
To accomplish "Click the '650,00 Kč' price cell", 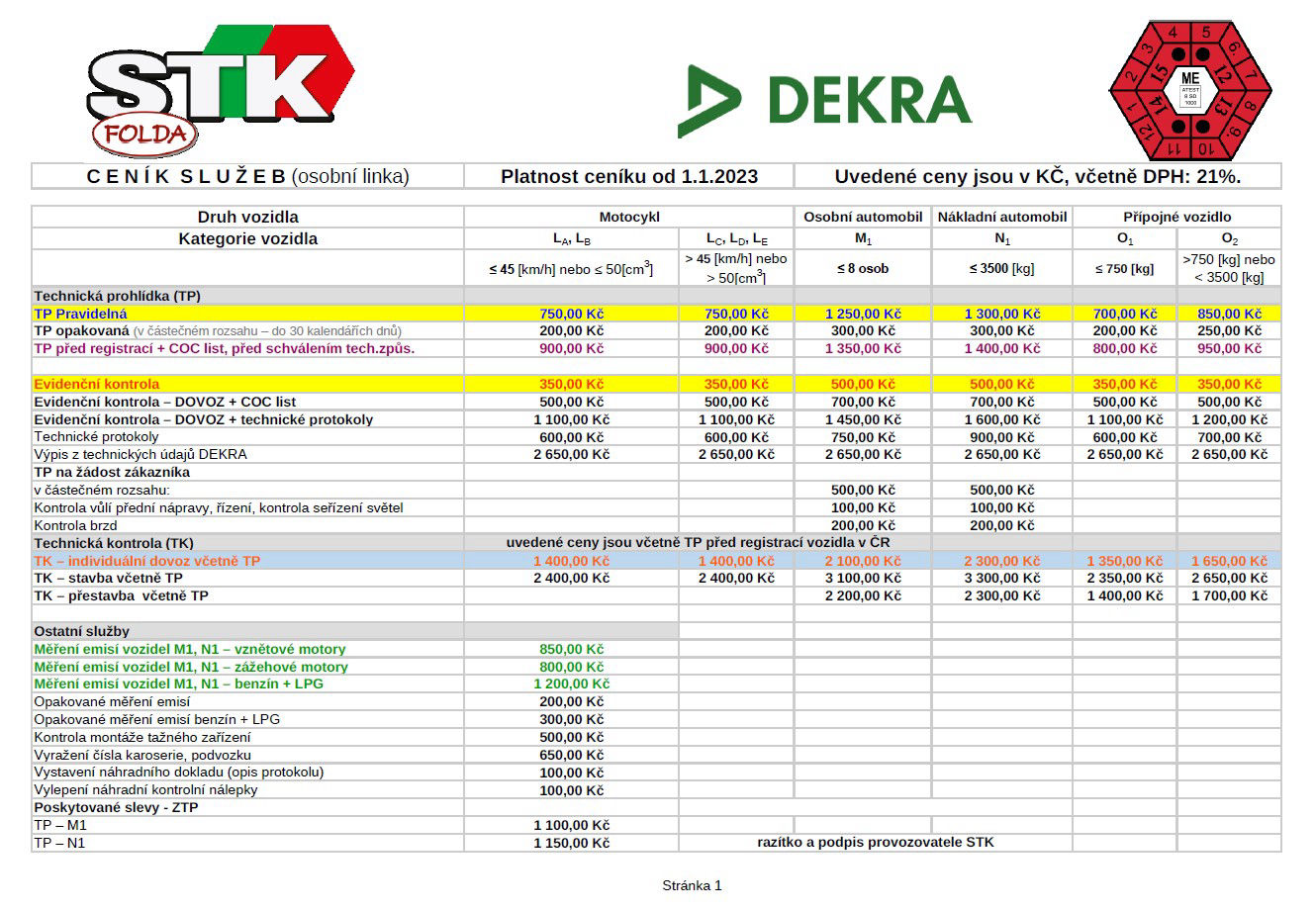I will tap(572, 755).
